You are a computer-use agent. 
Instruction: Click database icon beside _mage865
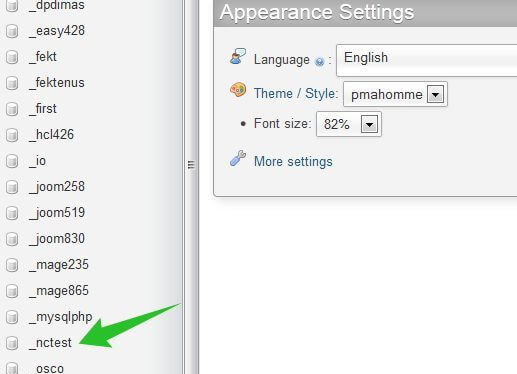pos(12,291)
